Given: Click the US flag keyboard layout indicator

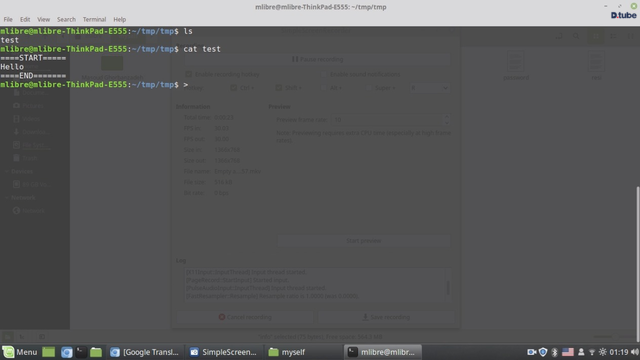Looking at the screenshot, I should 568,352.
